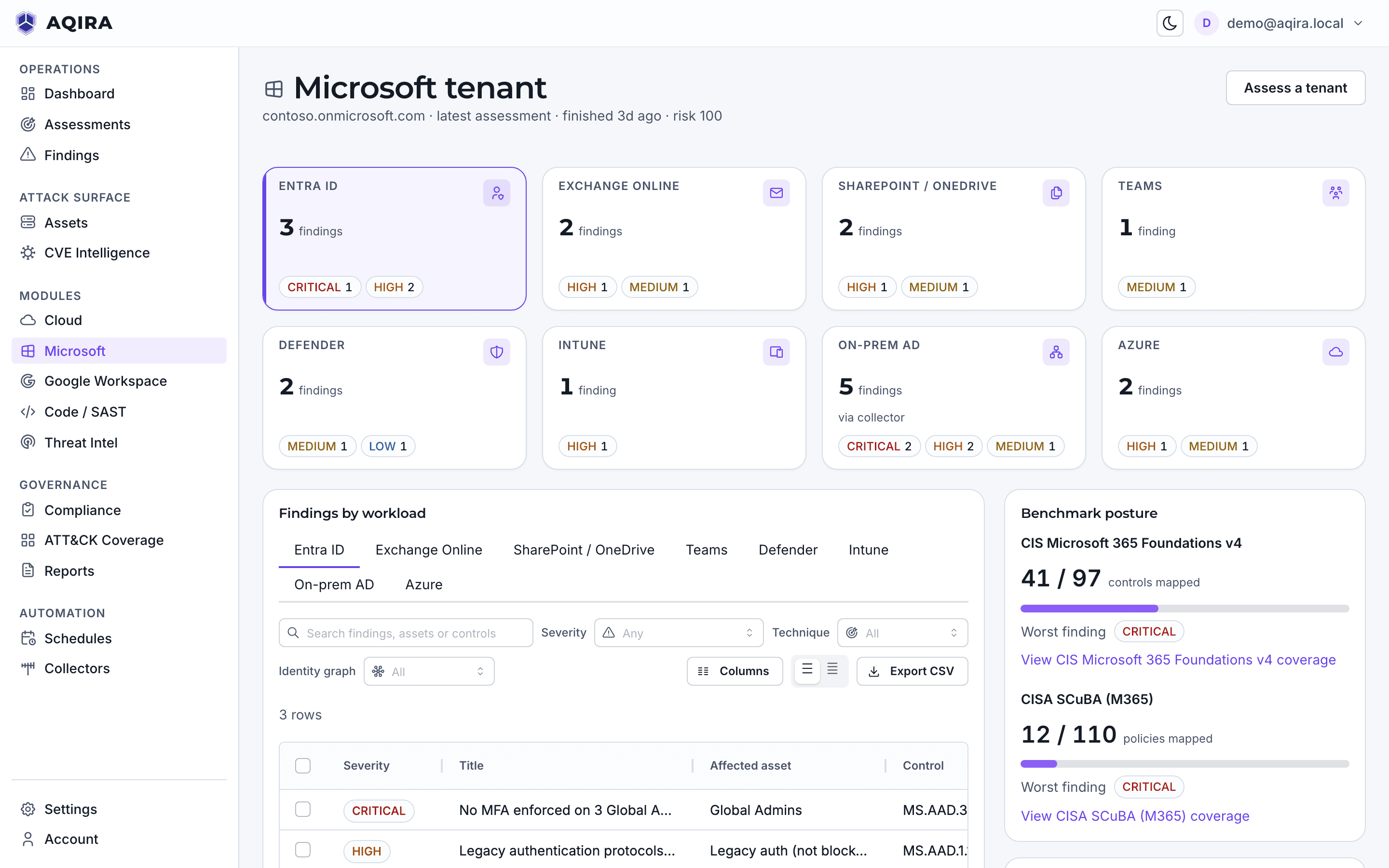Select comfortable row density toggle
This screenshot has height=868, width=1389.
point(807,670)
